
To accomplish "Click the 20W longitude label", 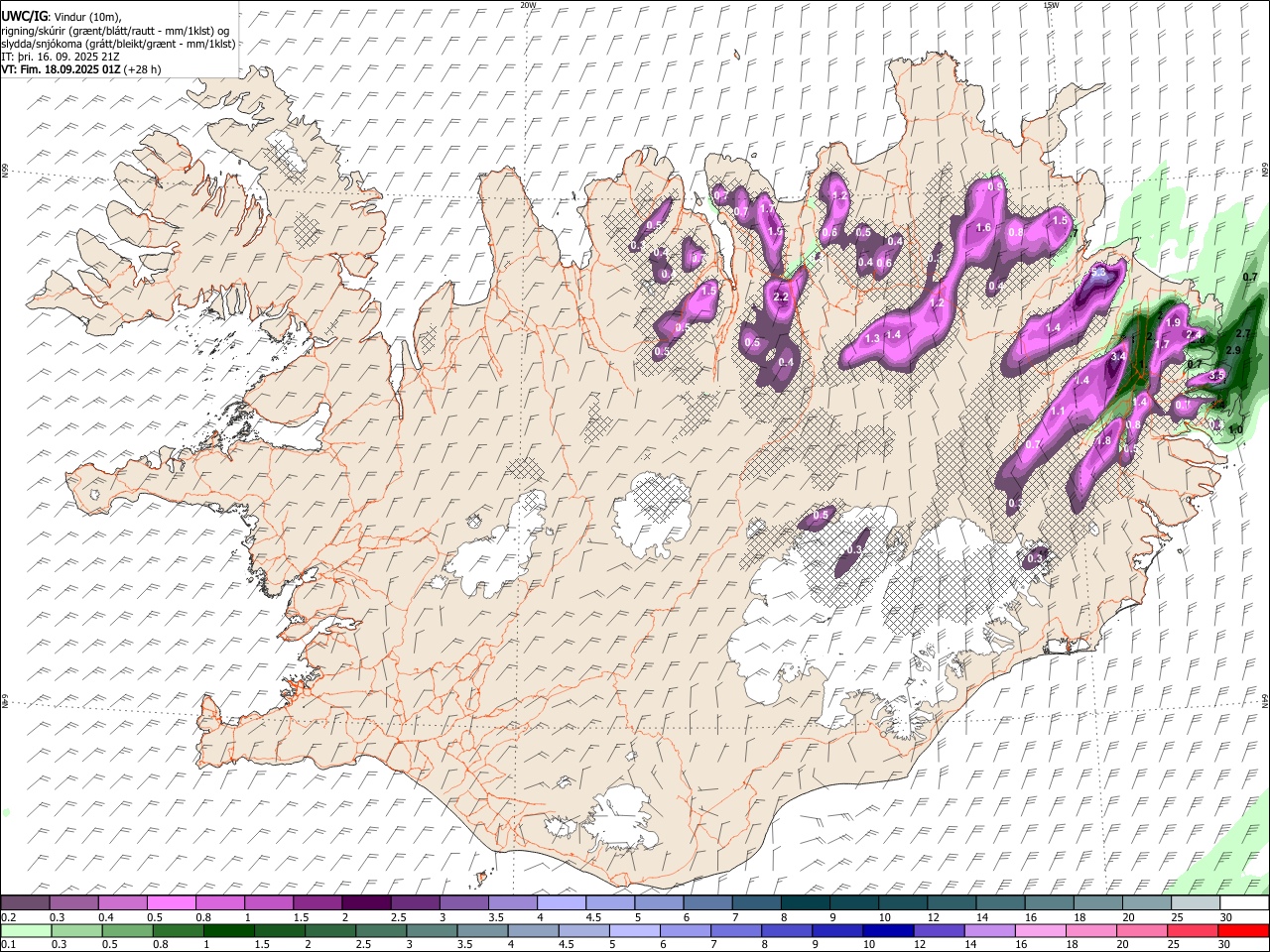I will point(528,5).
